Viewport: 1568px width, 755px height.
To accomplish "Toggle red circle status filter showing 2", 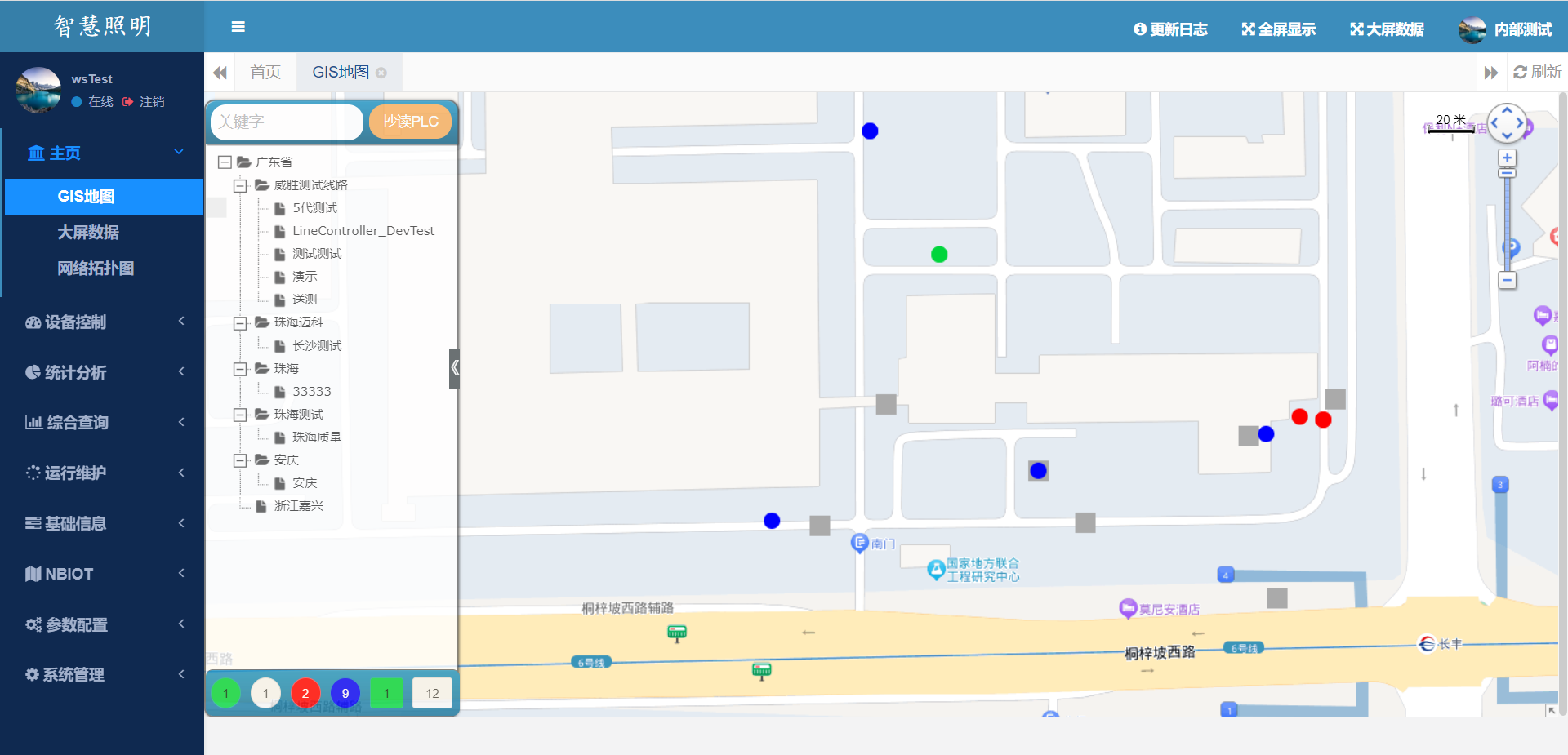I will (x=305, y=693).
